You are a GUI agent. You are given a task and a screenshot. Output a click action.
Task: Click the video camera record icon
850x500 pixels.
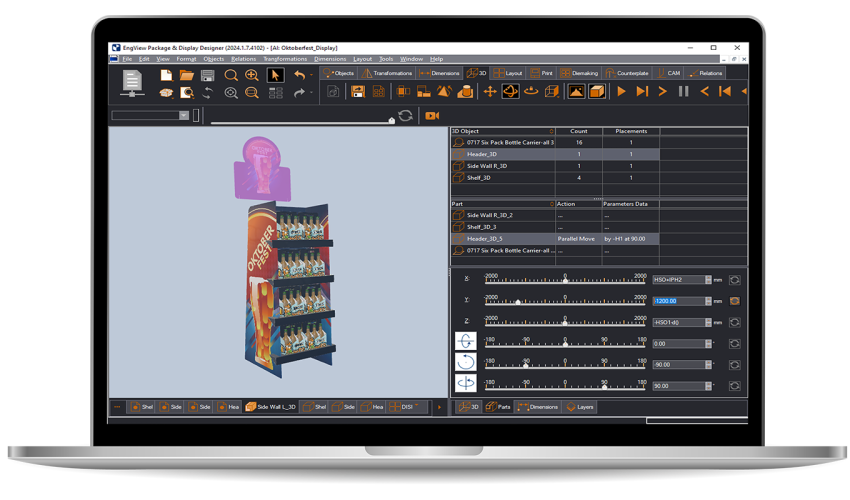[432, 116]
